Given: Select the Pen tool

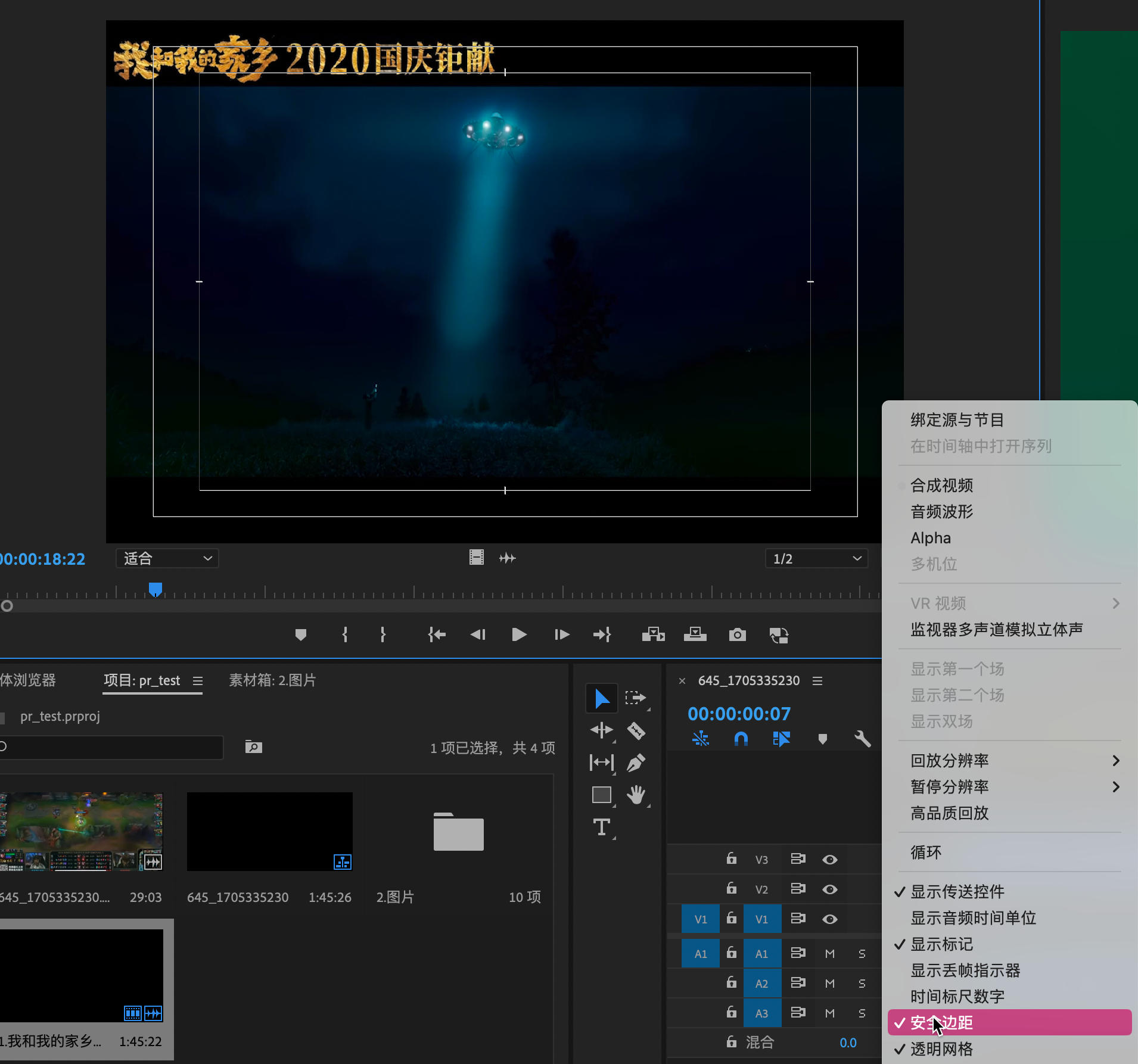Looking at the screenshot, I should pos(636,763).
